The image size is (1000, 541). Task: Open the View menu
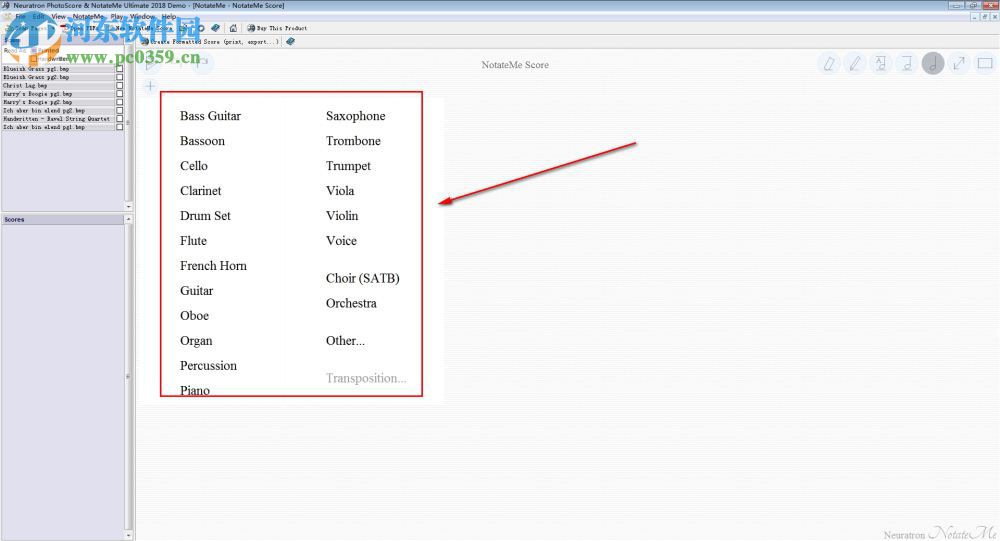point(58,17)
